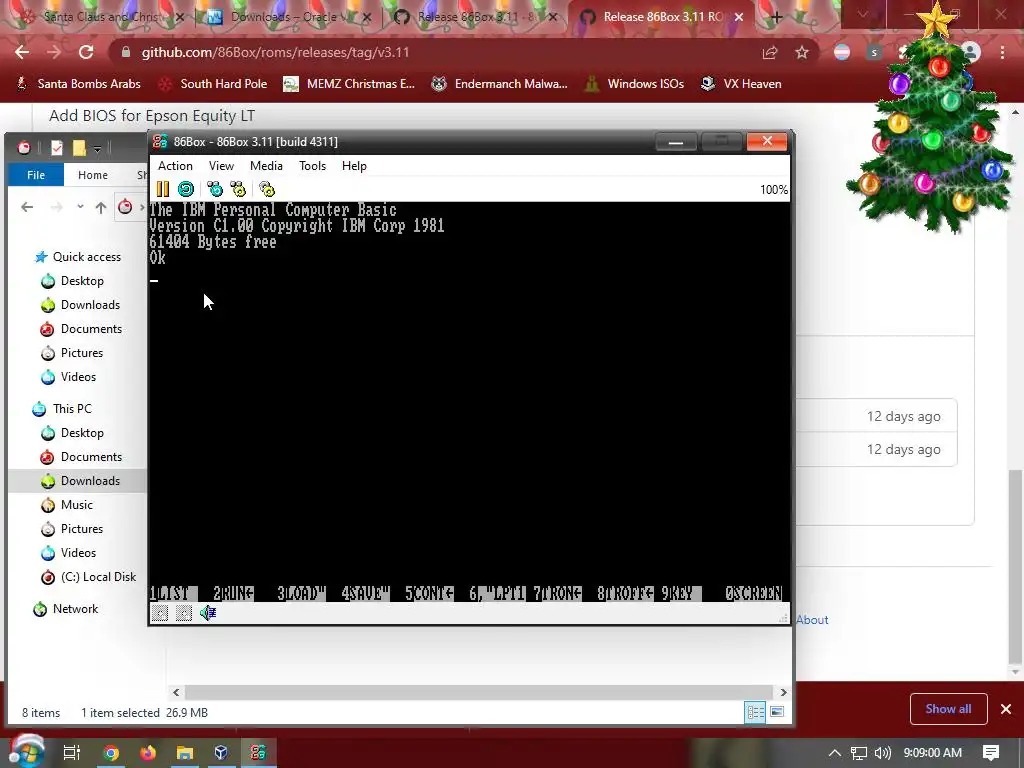Screen dimensions: 1024x768
Task: Switch to large icons view in File Explorer
Action: pyautogui.click(x=777, y=712)
